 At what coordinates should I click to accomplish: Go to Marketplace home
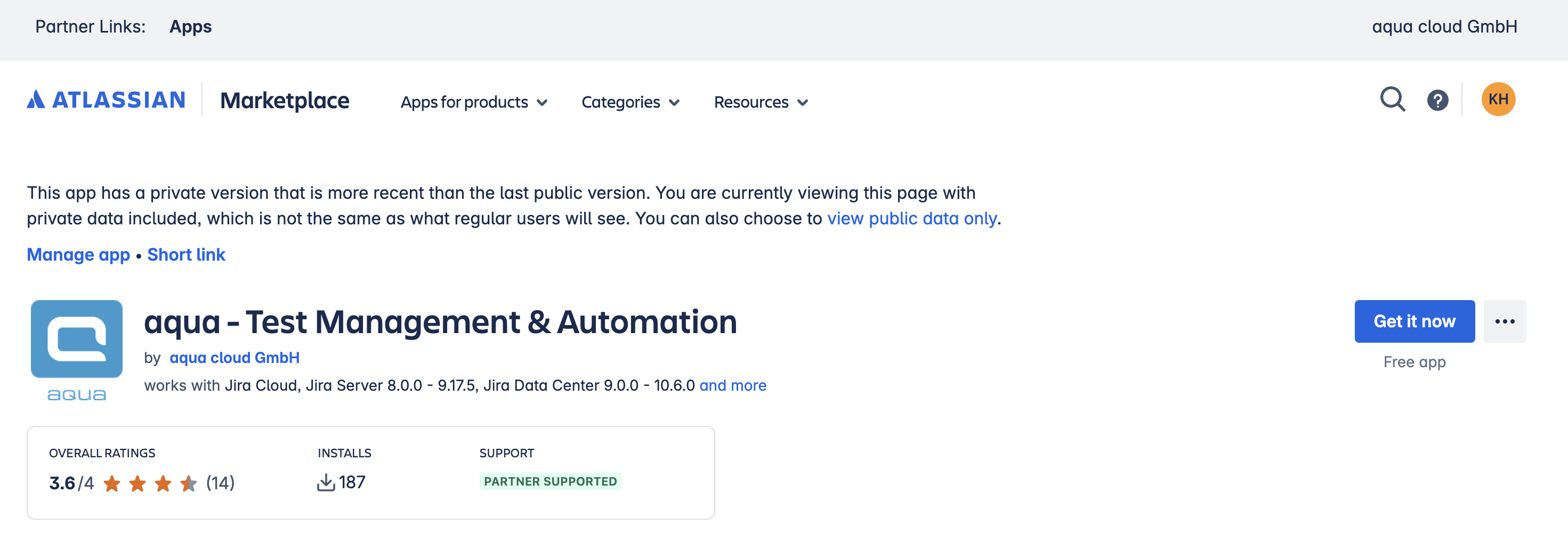(x=284, y=100)
